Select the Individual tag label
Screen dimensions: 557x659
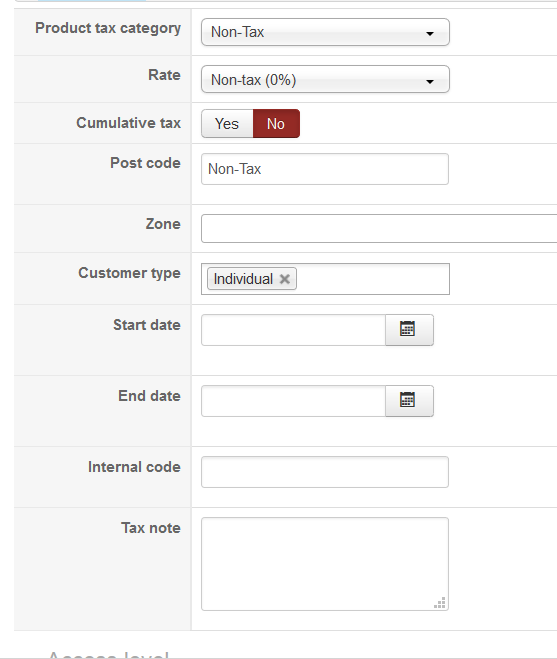tap(243, 279)
